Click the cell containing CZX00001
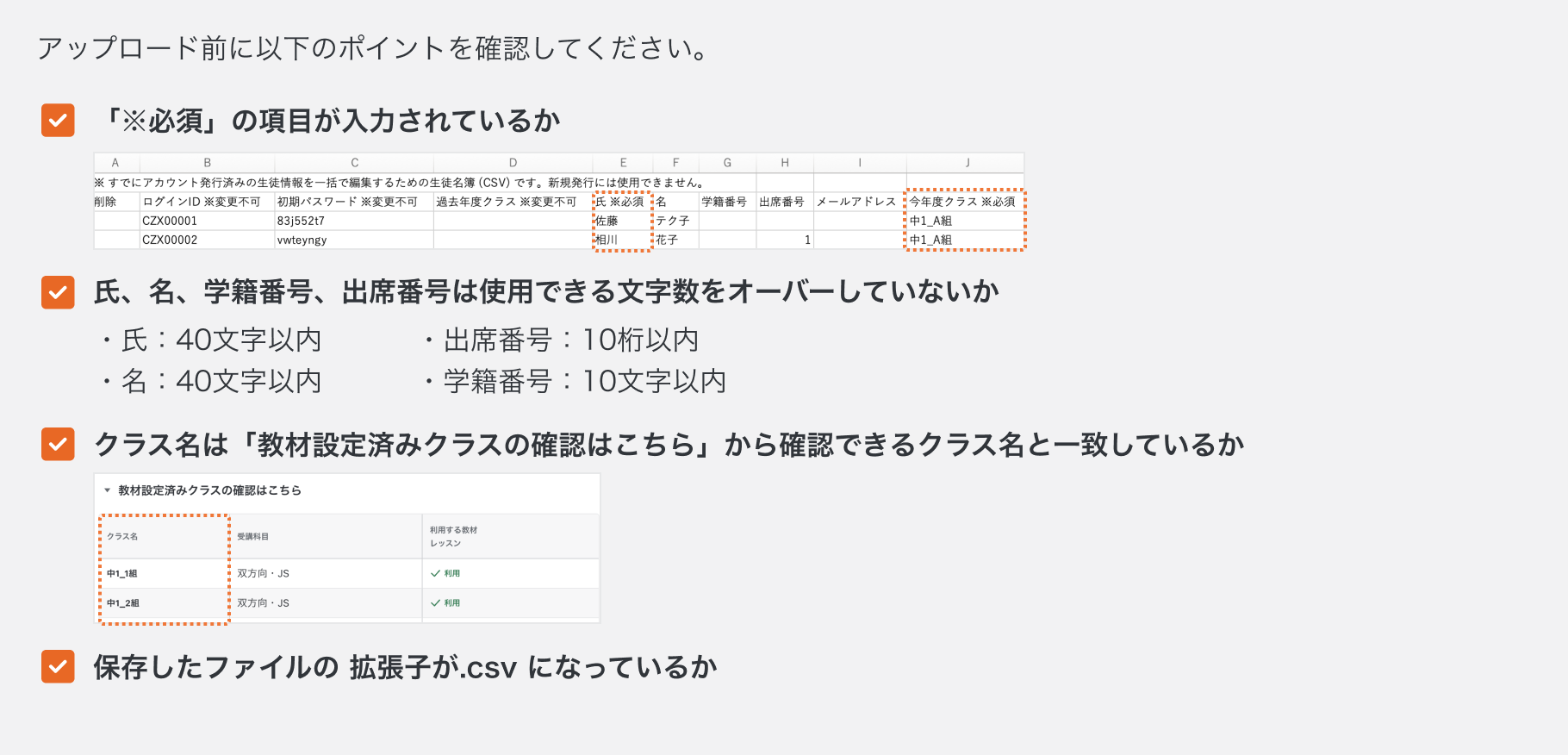Screen dimensions: 1568x755 coord(170,221)
